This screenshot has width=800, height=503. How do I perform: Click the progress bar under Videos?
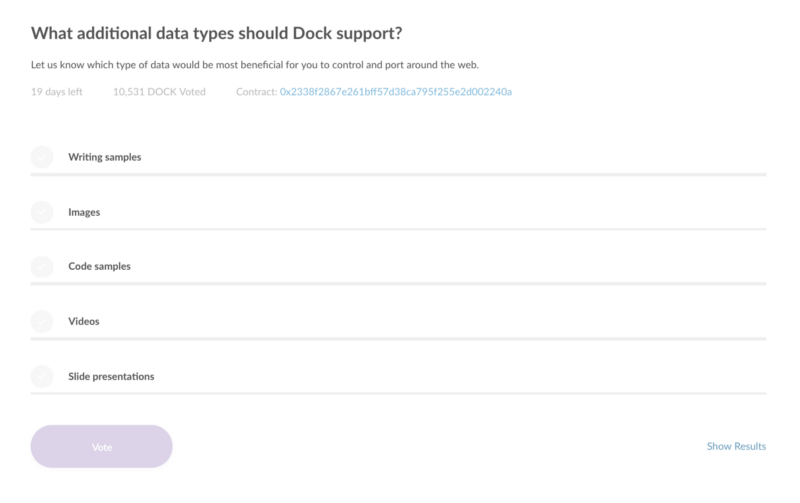(x=398, y=339)
